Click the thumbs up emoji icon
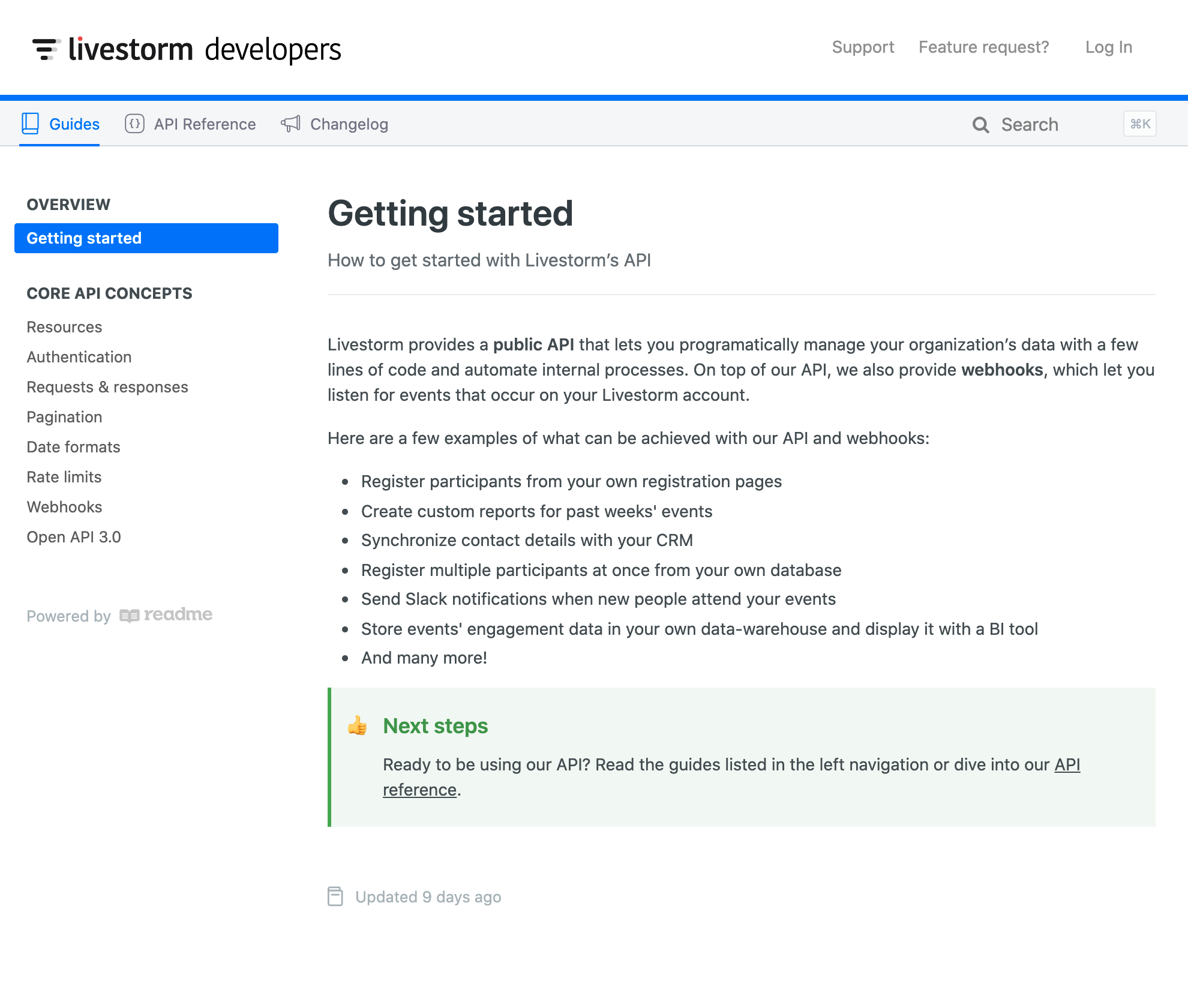The image size is (1188, 1008). [358, 725]
